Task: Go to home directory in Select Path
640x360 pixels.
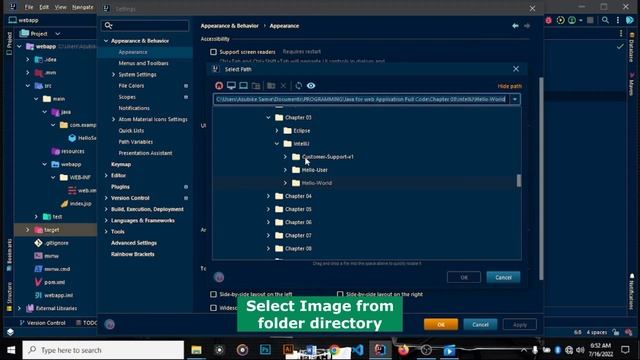Action: pyautogui.click(x=219, y=85)
